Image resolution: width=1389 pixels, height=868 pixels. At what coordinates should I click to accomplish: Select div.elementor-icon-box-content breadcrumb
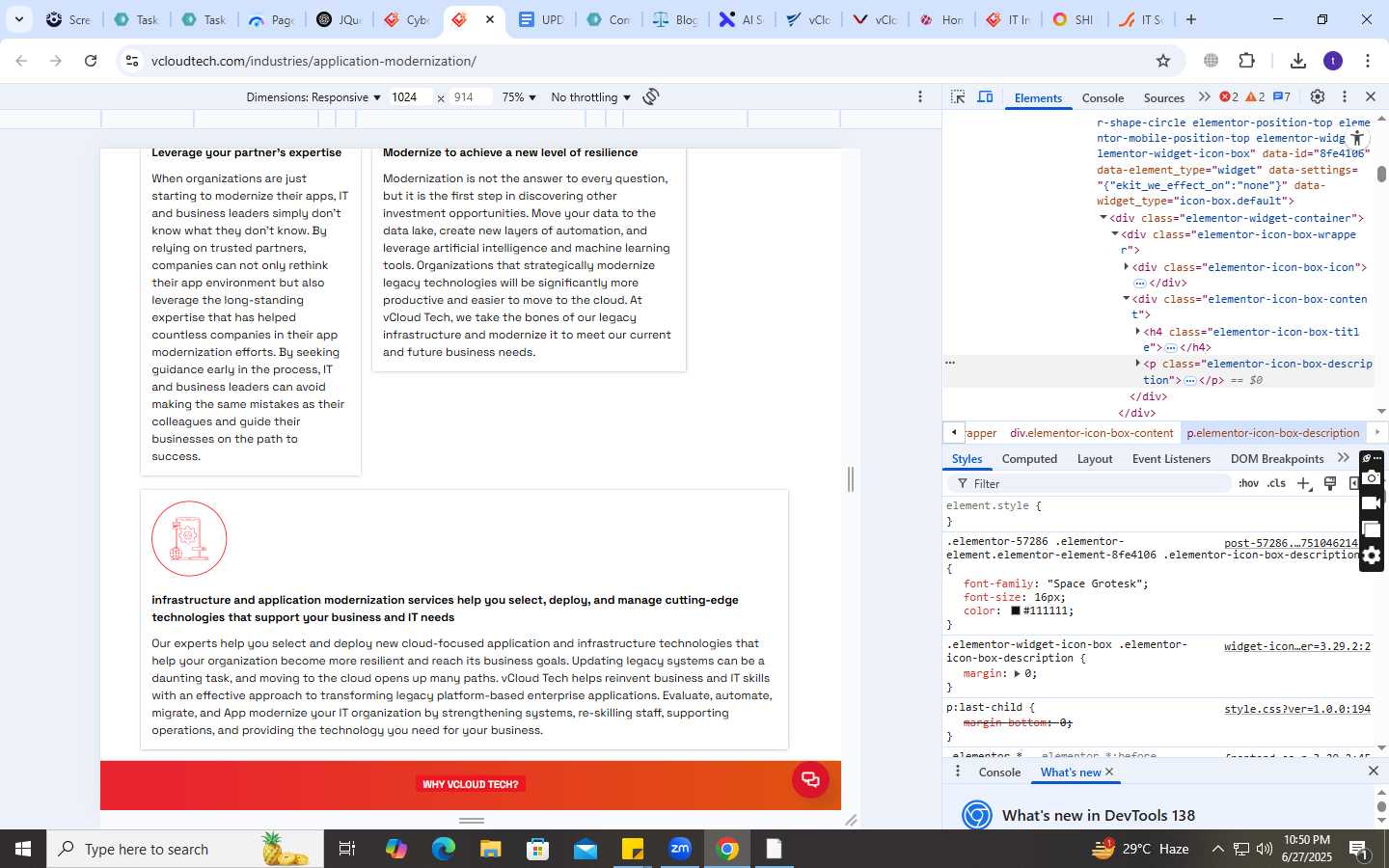click(x=1091, y=433)
